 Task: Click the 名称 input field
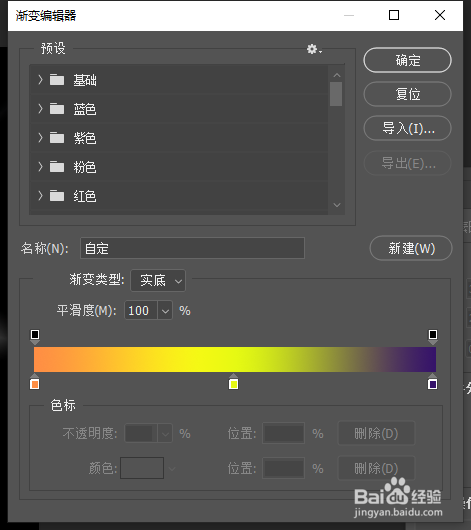coord(192,248)
